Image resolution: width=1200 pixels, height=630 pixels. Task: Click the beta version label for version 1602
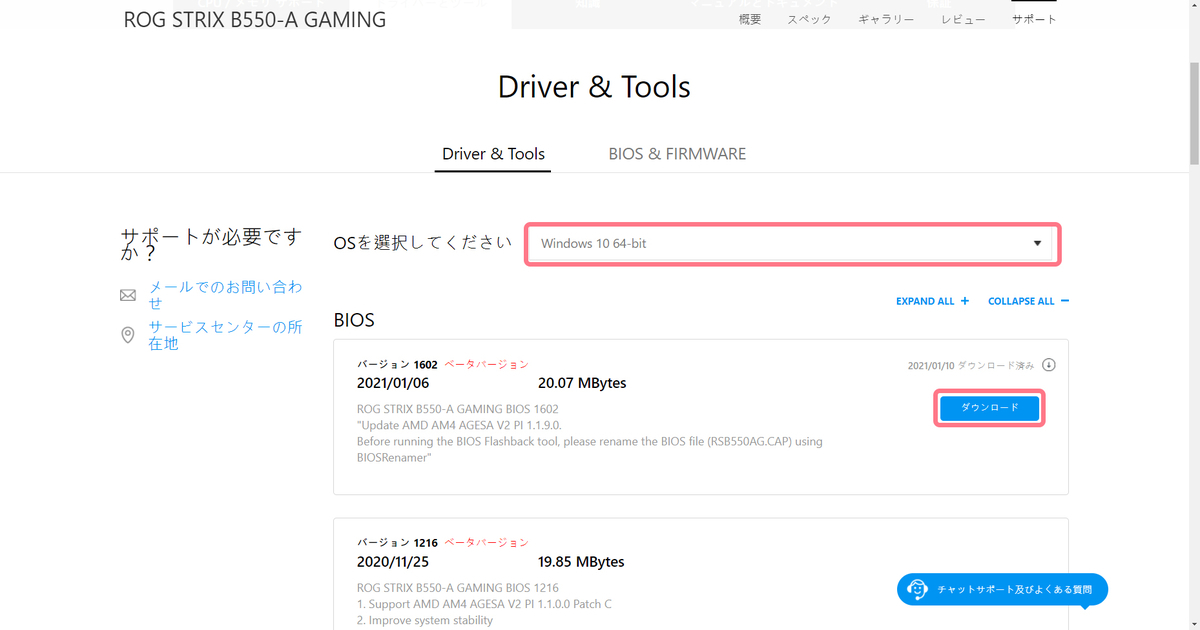point(486,365)
